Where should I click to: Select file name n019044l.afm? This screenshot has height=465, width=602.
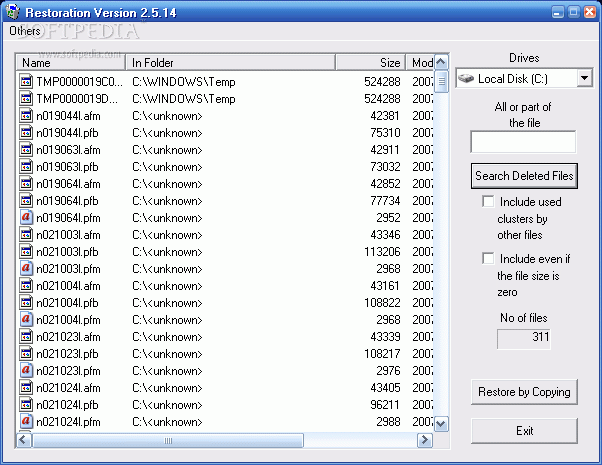(x=68, y=116)
